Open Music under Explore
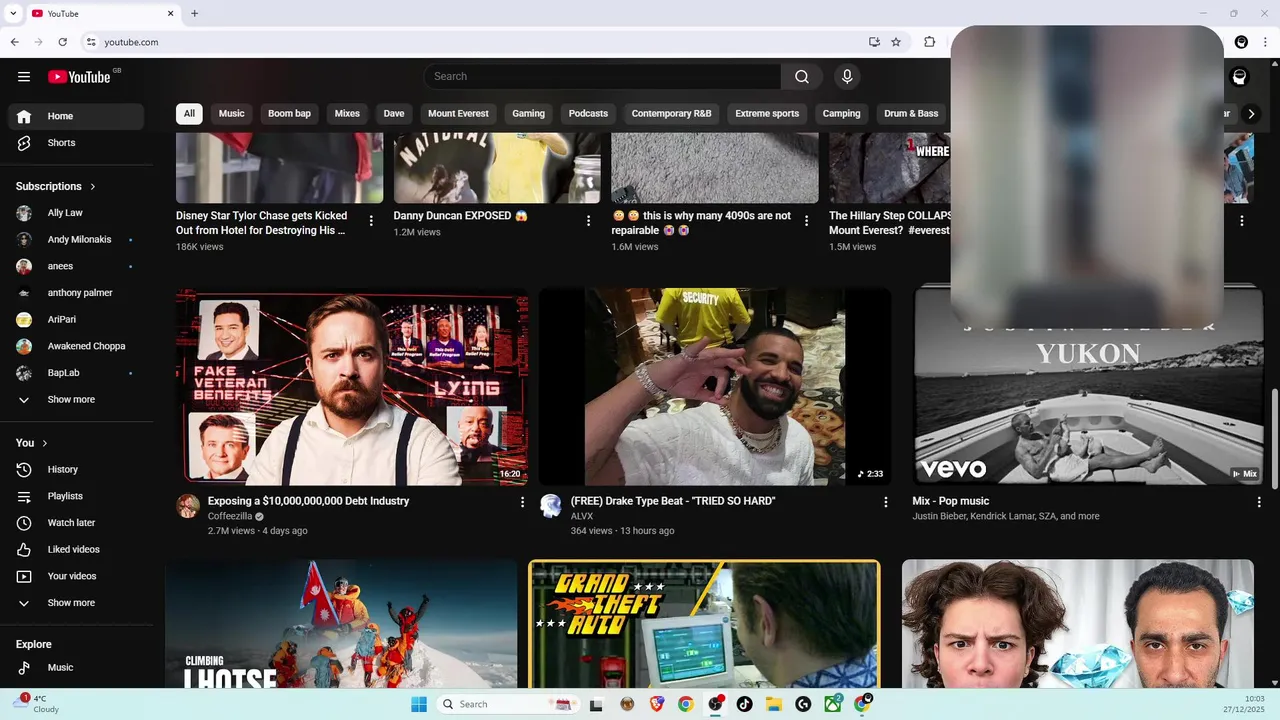 (x=76, y=667)
